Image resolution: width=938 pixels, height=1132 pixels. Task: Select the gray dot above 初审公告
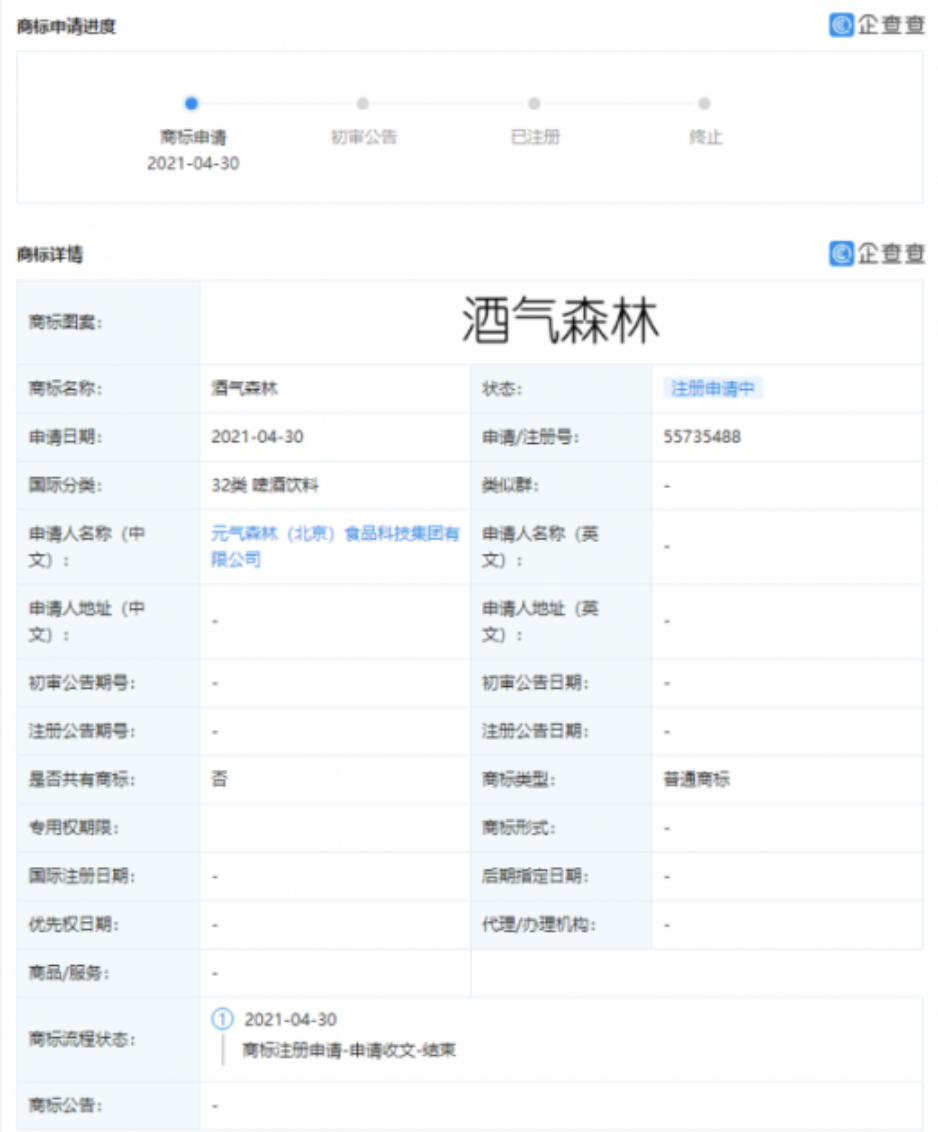(363, 103)
